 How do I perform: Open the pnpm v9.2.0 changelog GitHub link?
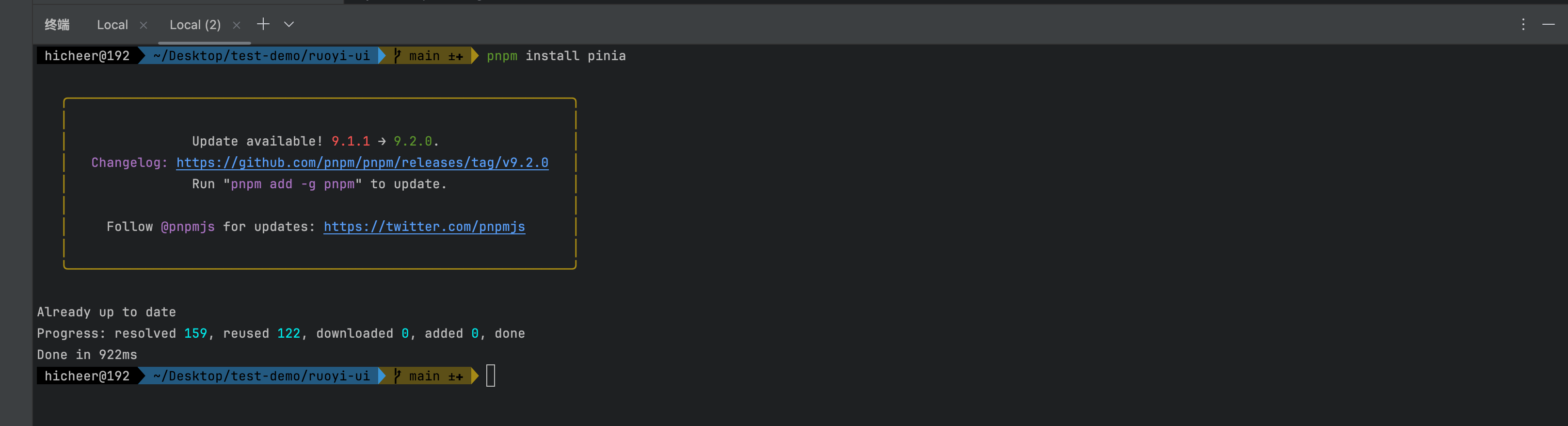[362, 163]
